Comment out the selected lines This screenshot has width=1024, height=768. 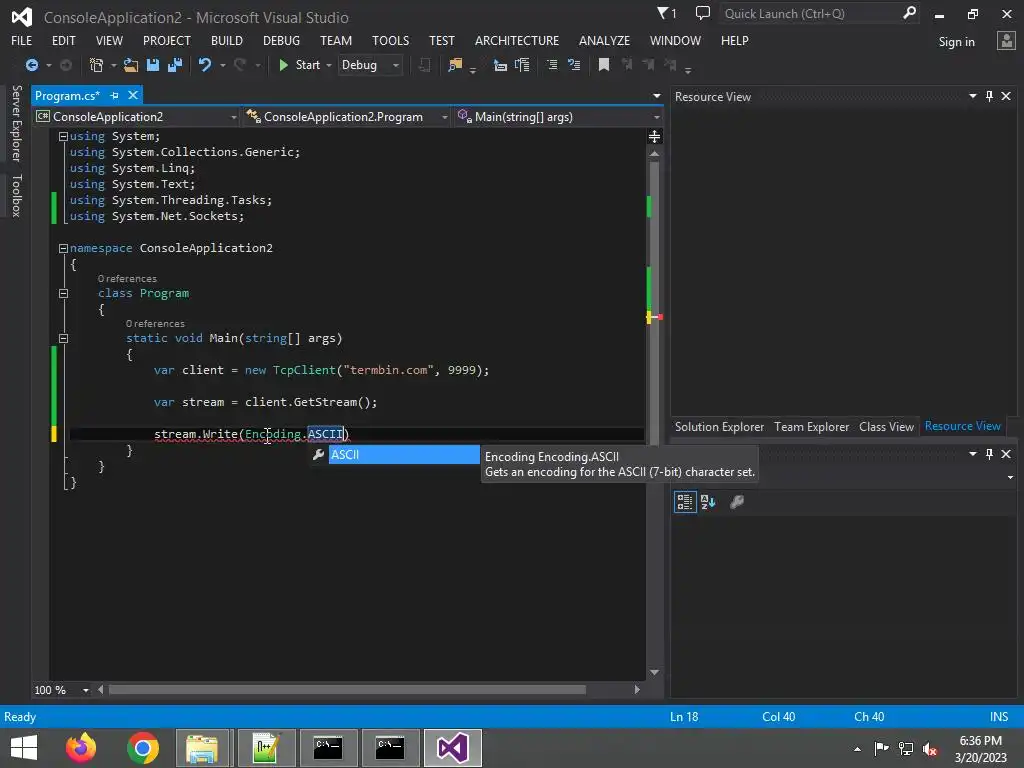(x=552, y=65)
